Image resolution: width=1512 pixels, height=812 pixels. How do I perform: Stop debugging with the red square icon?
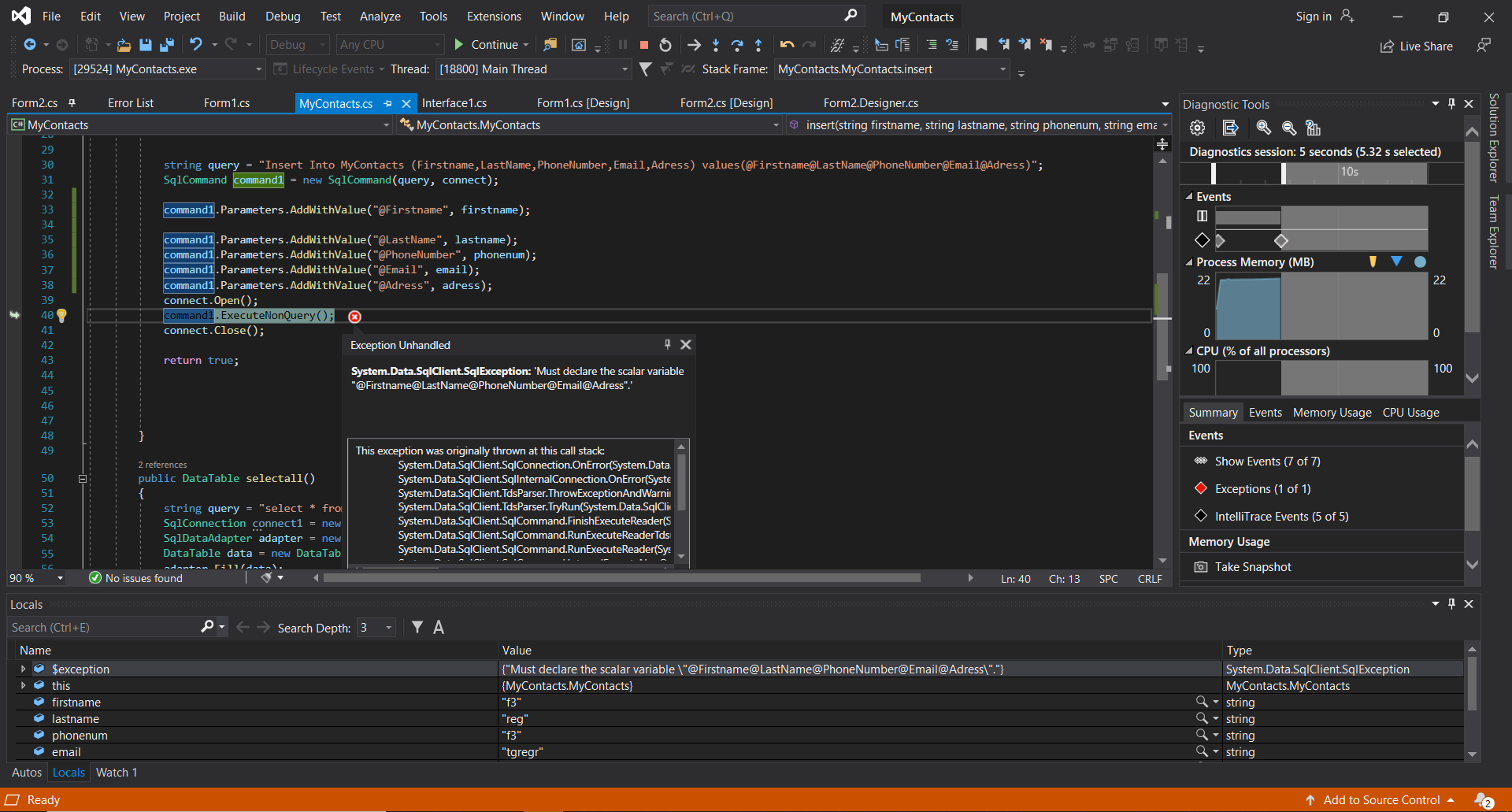pyautogui.click(x=644, y=45)
